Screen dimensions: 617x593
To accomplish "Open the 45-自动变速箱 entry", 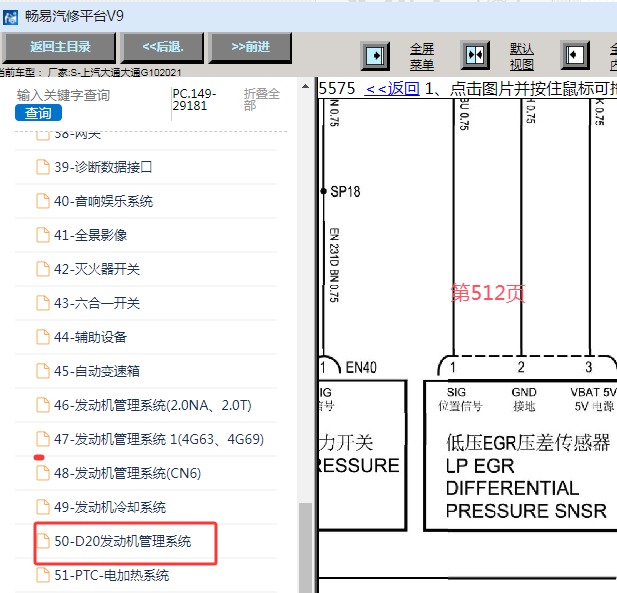I will [97, 371].
